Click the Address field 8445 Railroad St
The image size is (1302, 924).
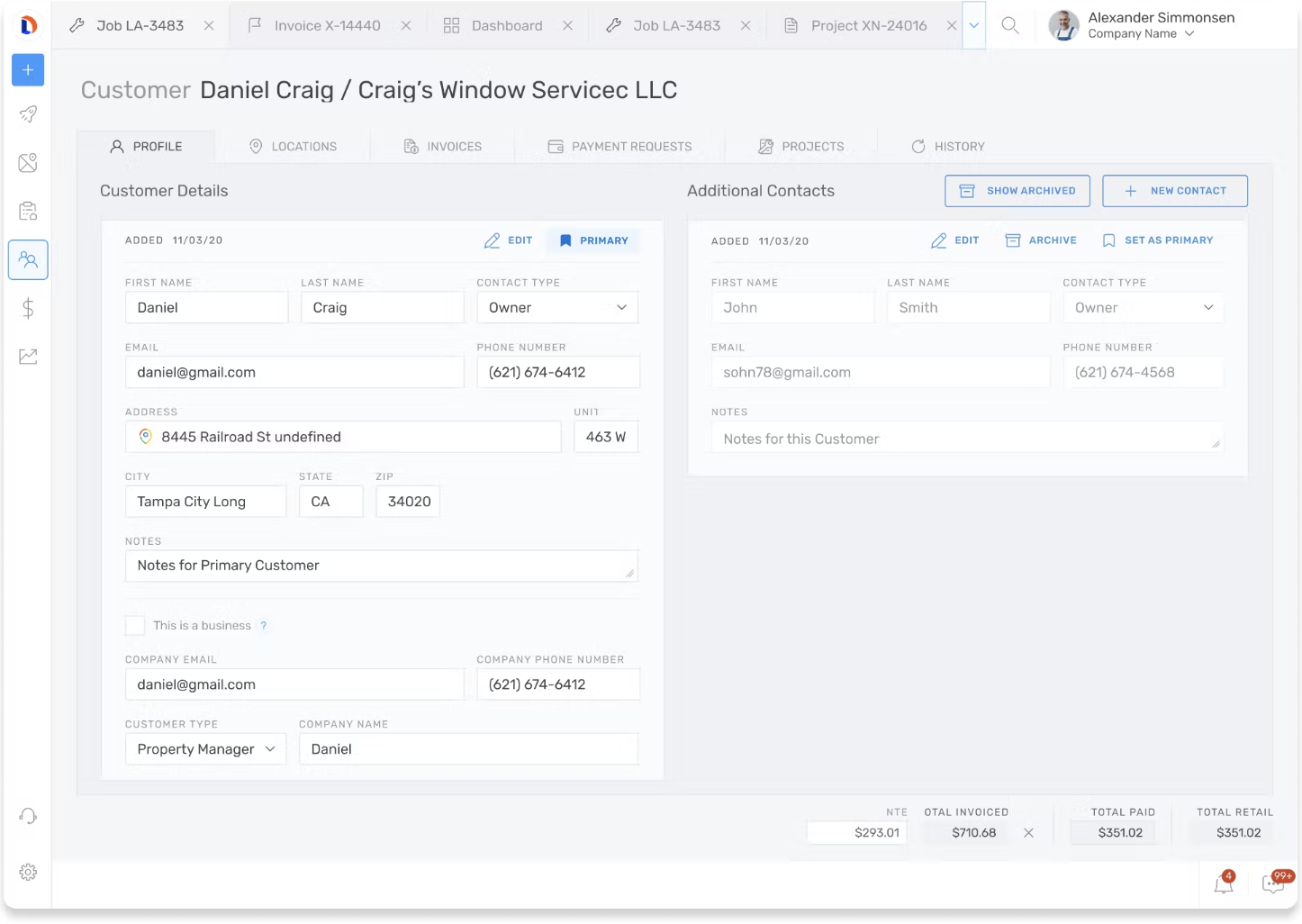343,437
